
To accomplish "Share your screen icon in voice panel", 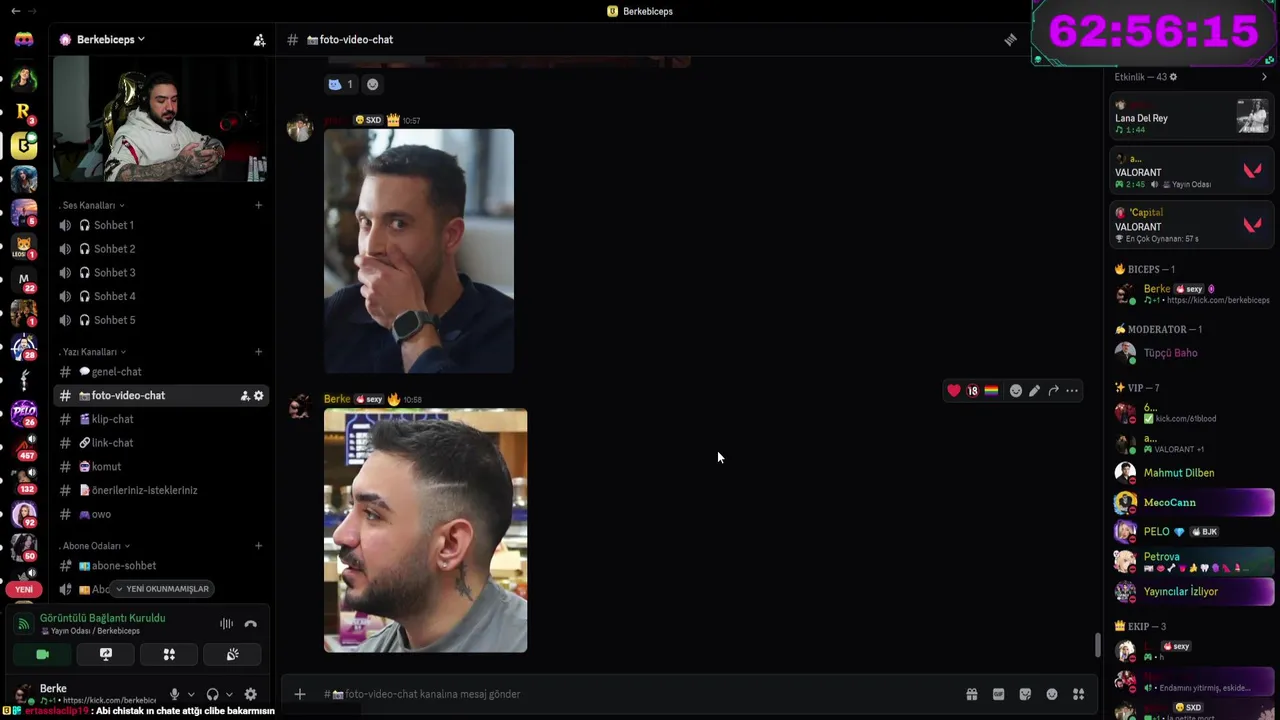I will (x=106, y=654).
